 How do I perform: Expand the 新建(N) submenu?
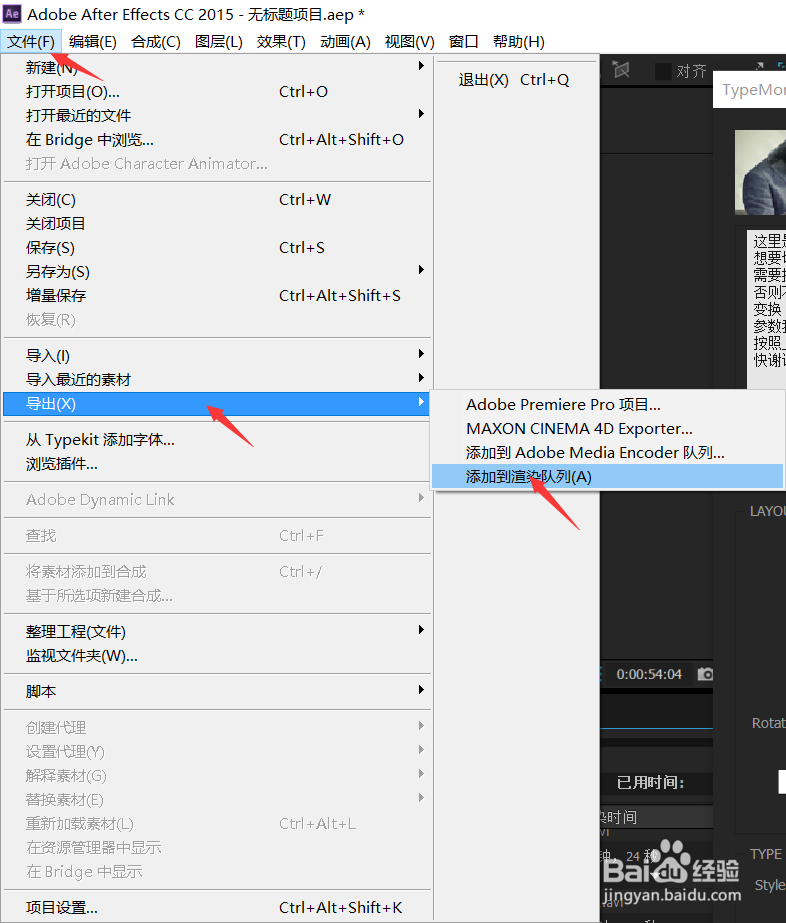(217, 68)
